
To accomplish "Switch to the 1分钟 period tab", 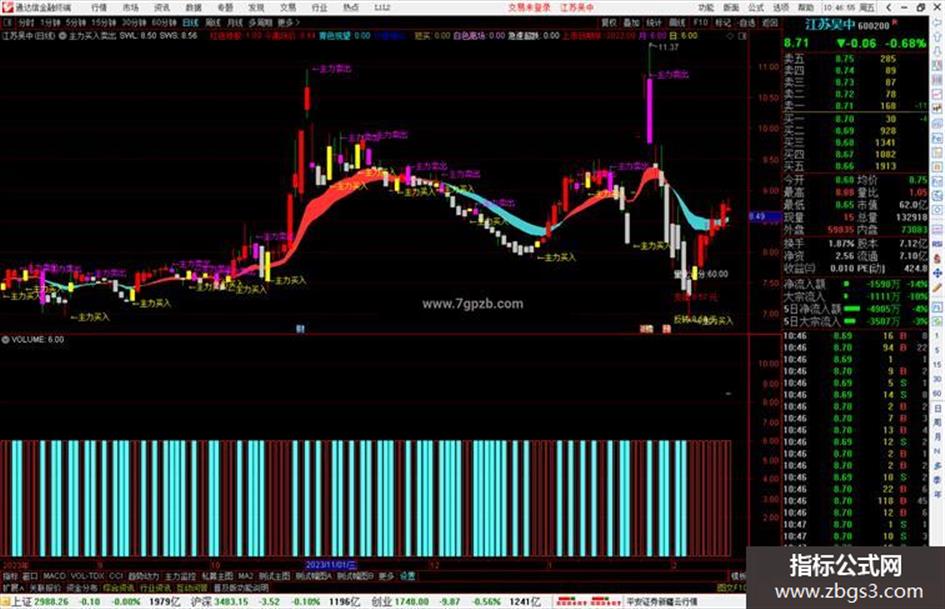I will 51,22.
